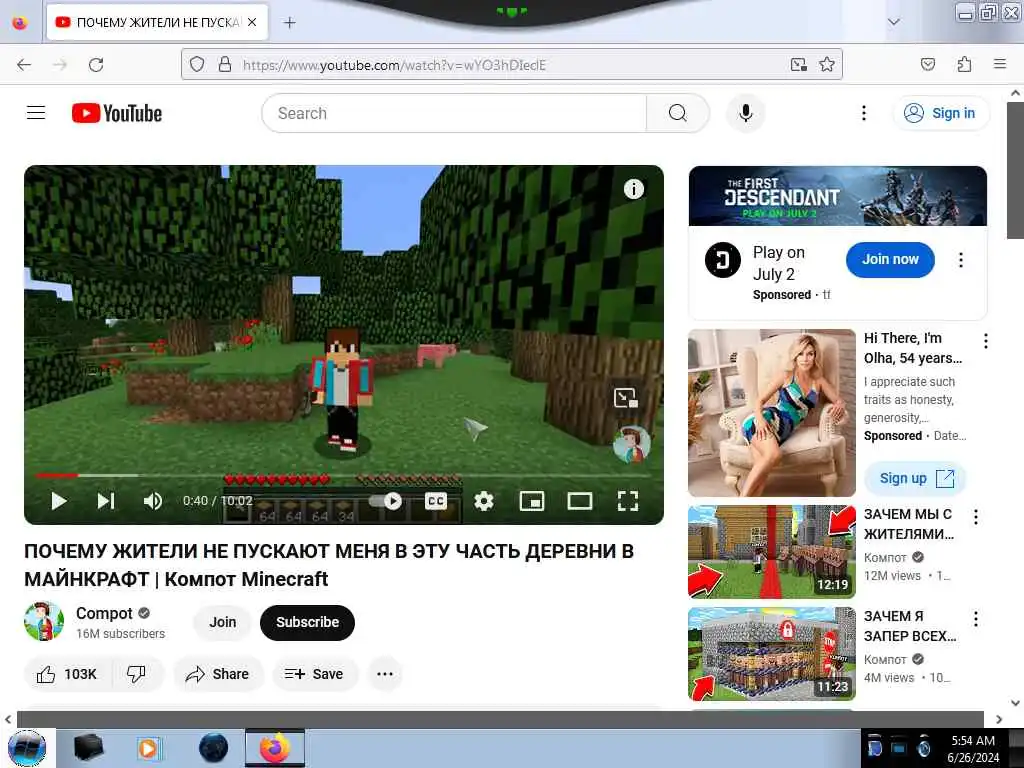Open the Firefox extensions puzzle icon

(964, 65)
